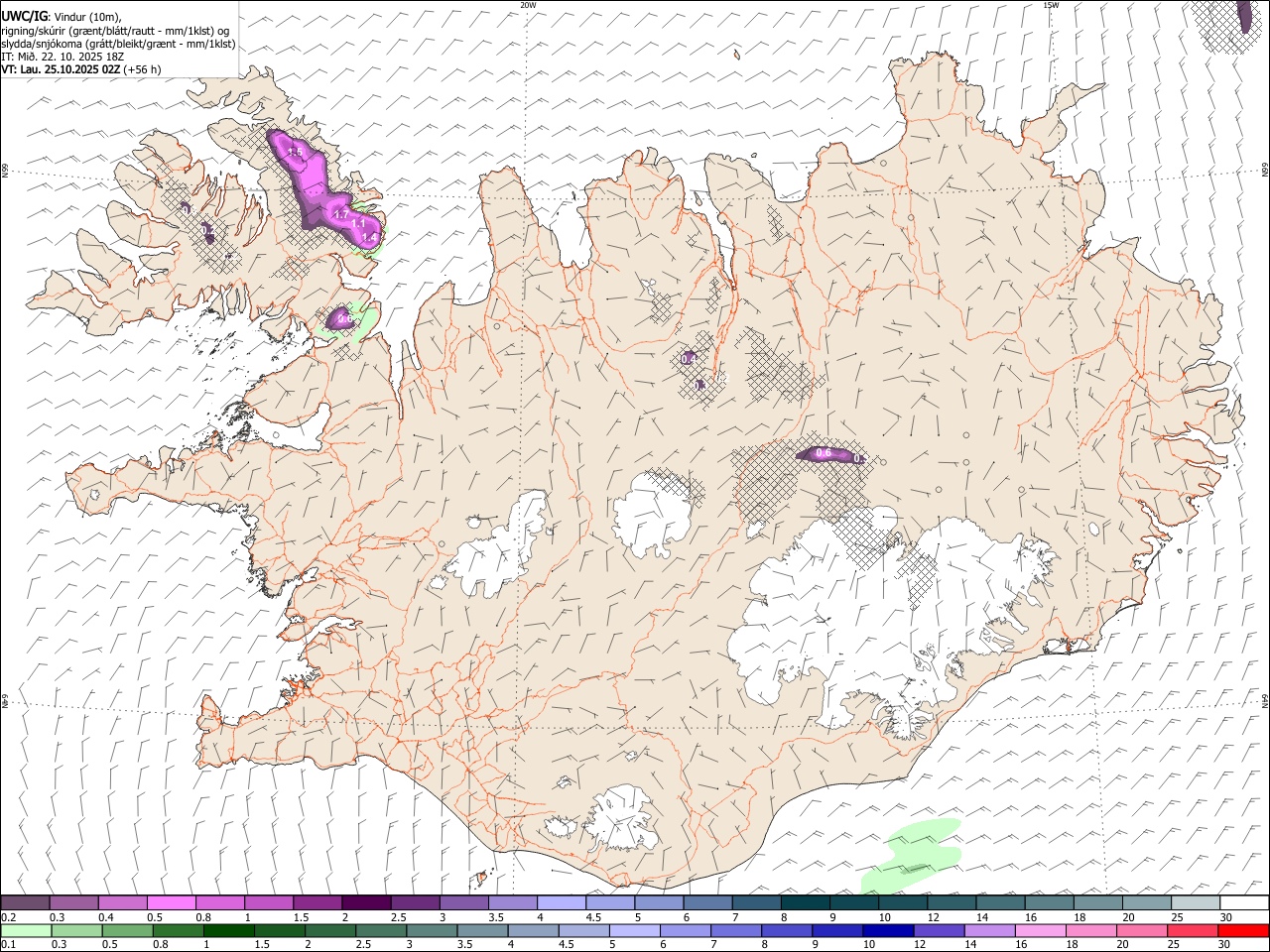Click the dark purple blob in top-right corner
The width and height of the screenshot is (1270, 952).
1245,16
